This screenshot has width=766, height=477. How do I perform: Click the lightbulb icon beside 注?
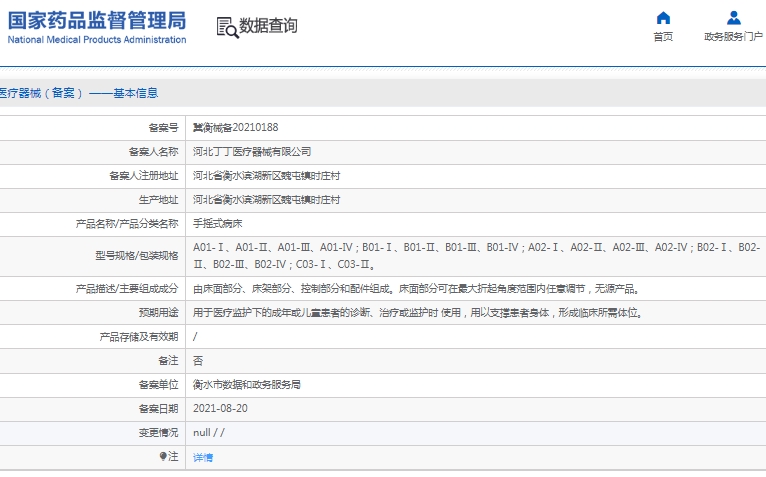[x=163, y=456]
